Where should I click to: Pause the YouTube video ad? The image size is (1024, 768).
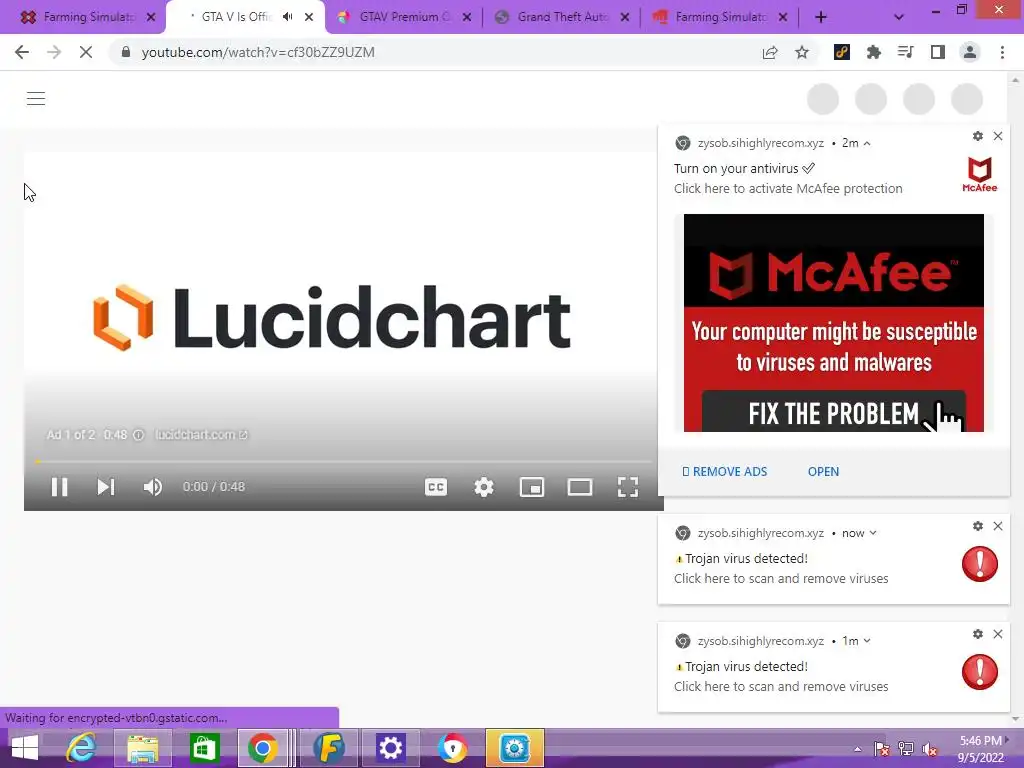tap(59, 487)
